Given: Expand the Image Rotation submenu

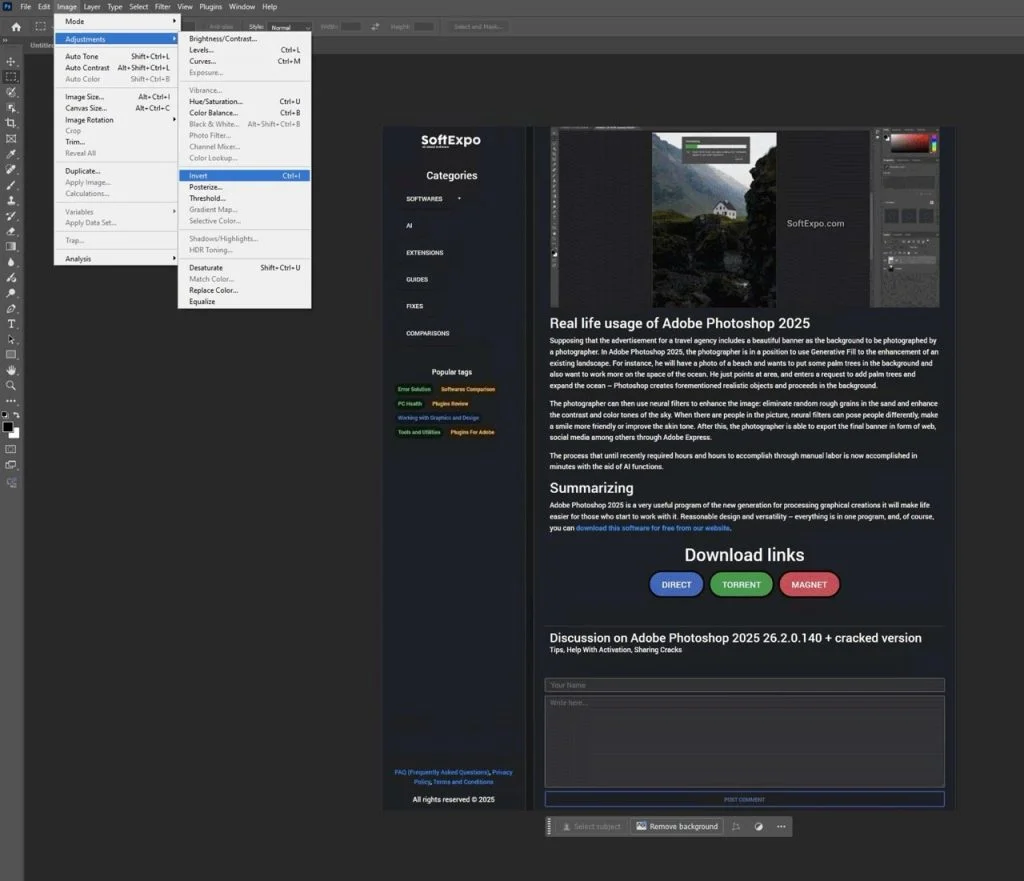Looking at the screenshot, I should (x=88, y=119).
